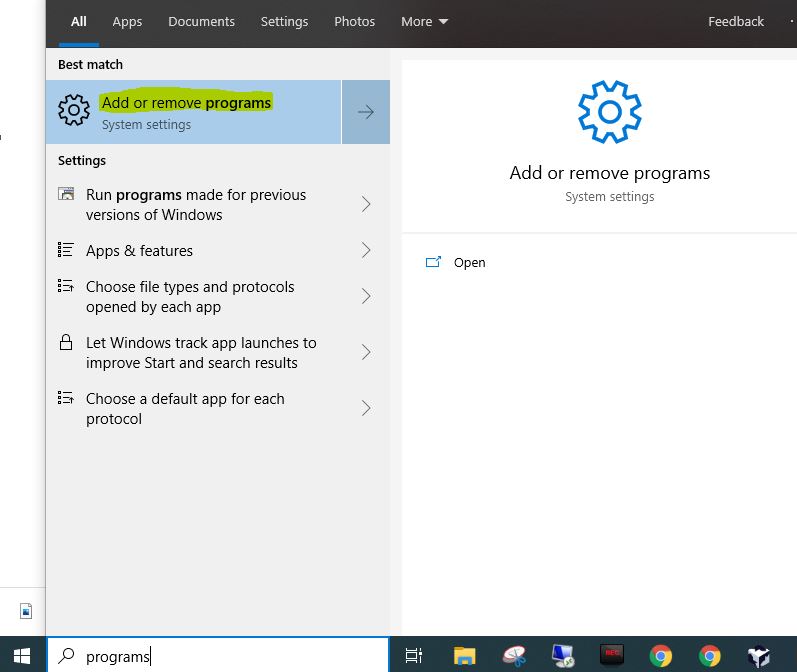
Task: Open the More filter dropdown
Action: coord(424,22)
